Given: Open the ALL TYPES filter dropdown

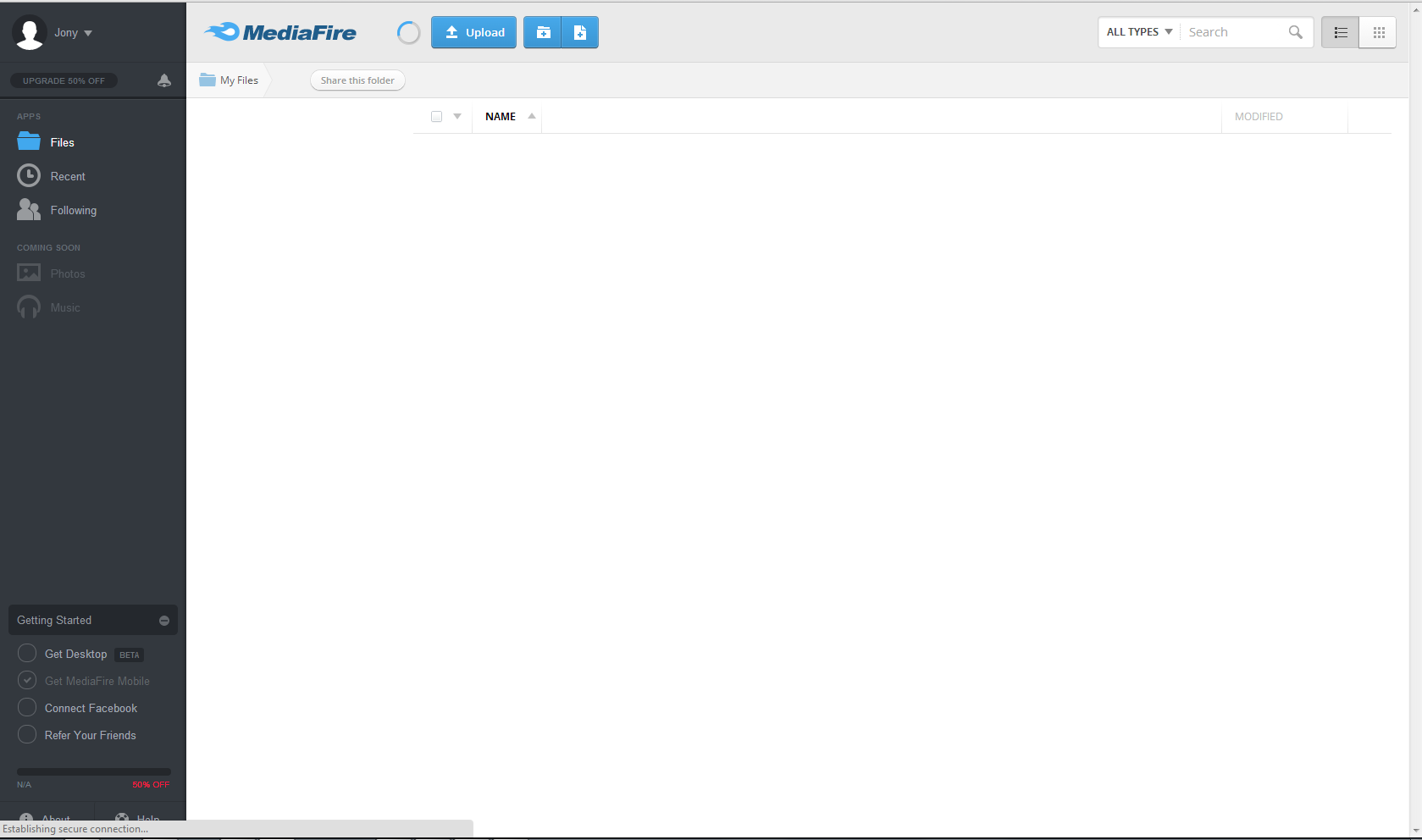Looking at the screenshot, I should click(1139, 32).
